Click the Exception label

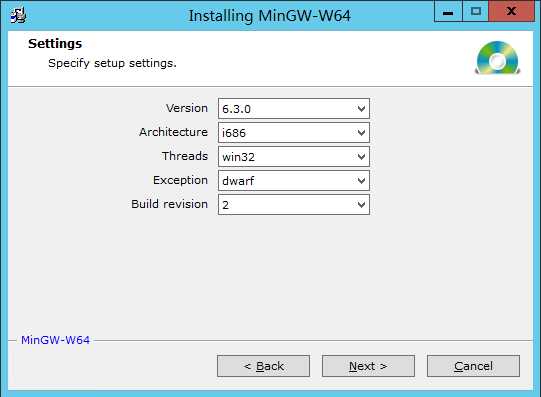(180, 180)
